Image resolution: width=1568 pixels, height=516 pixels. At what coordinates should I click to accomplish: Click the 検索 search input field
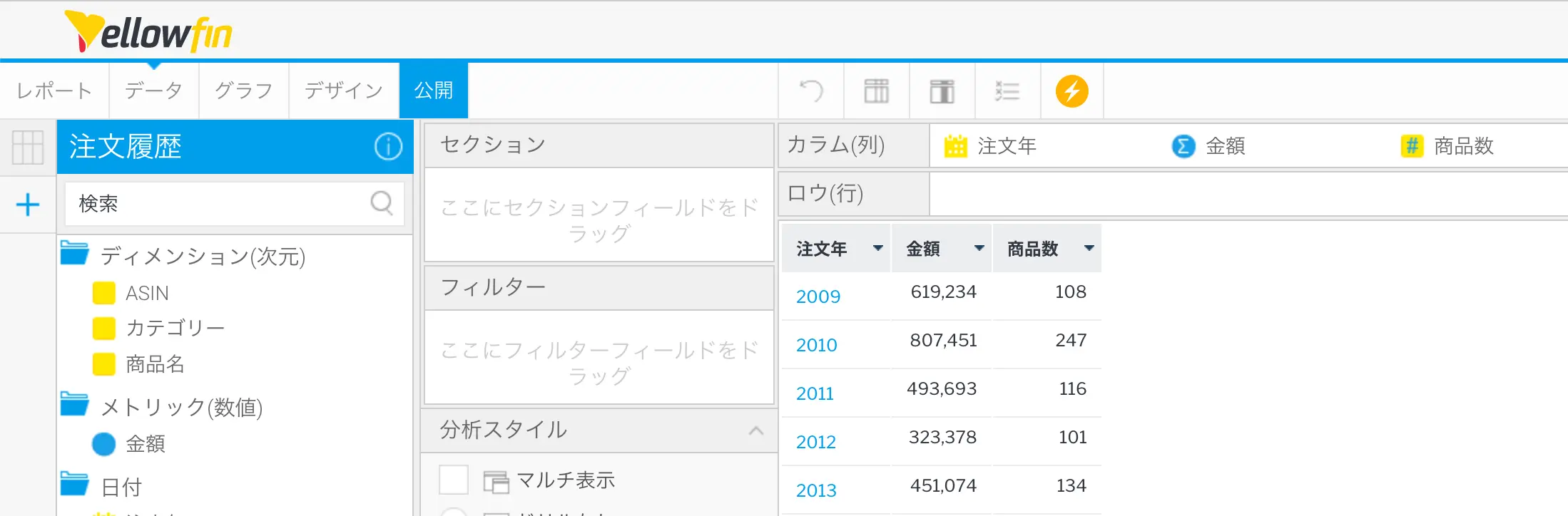coord(221,204)
